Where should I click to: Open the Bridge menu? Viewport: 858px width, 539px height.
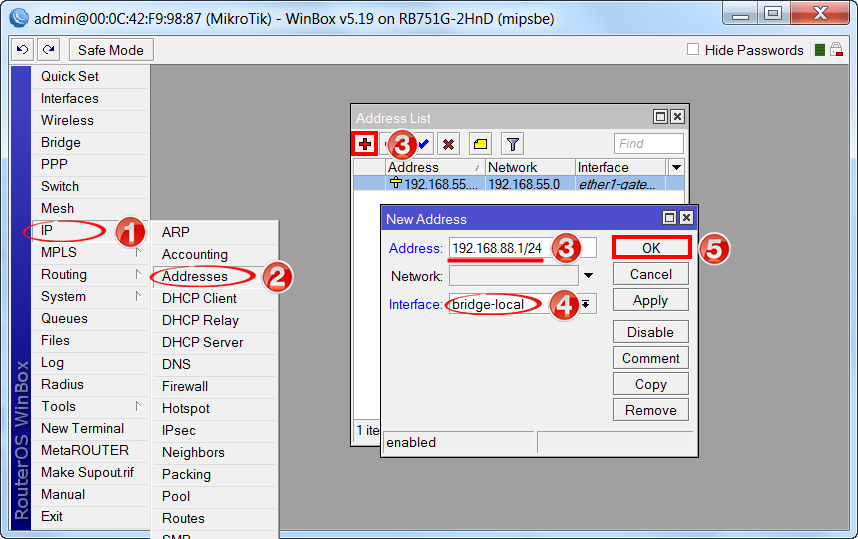click(x=90, y=142)
